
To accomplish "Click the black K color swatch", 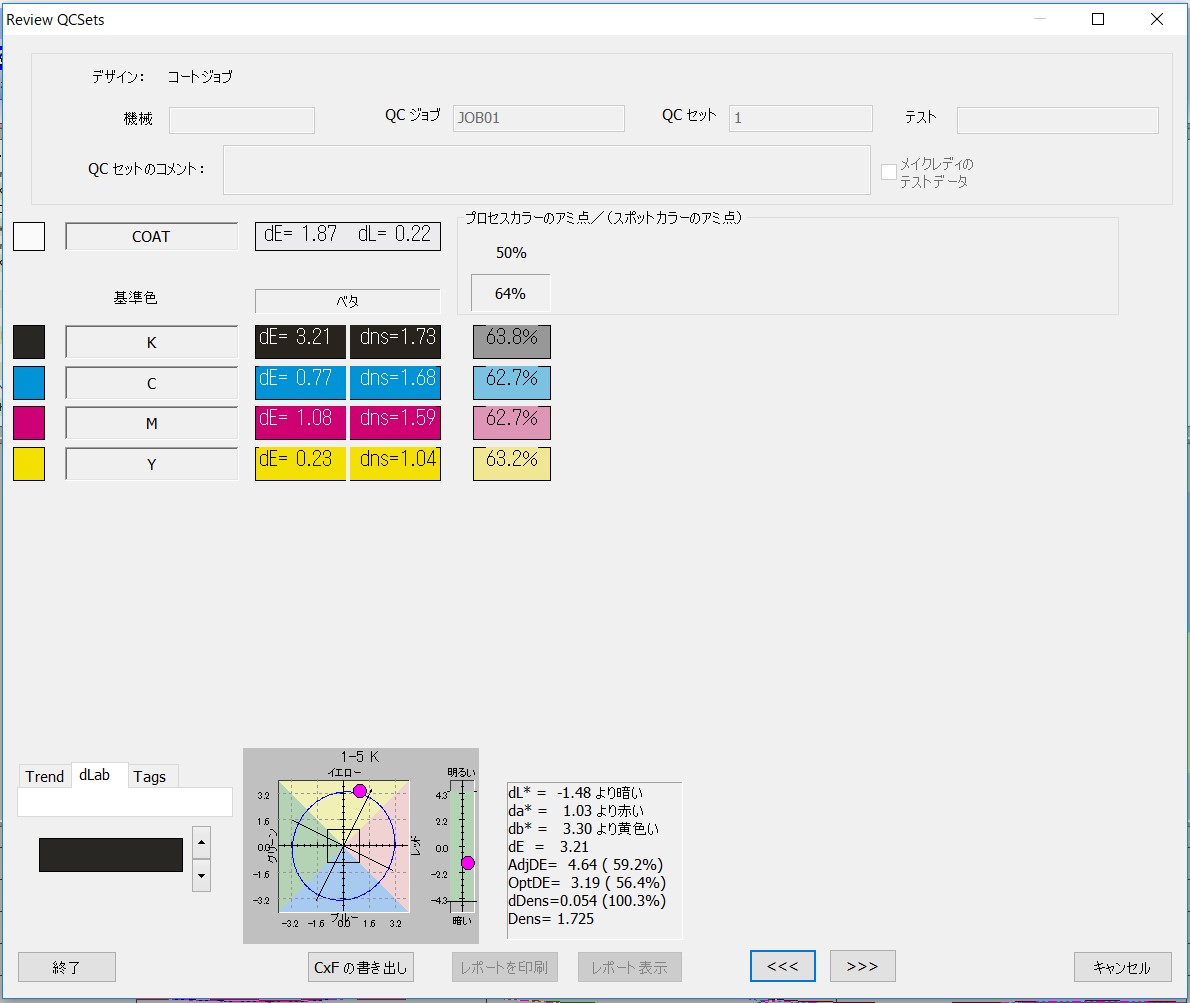I will (x=29, y=341).
